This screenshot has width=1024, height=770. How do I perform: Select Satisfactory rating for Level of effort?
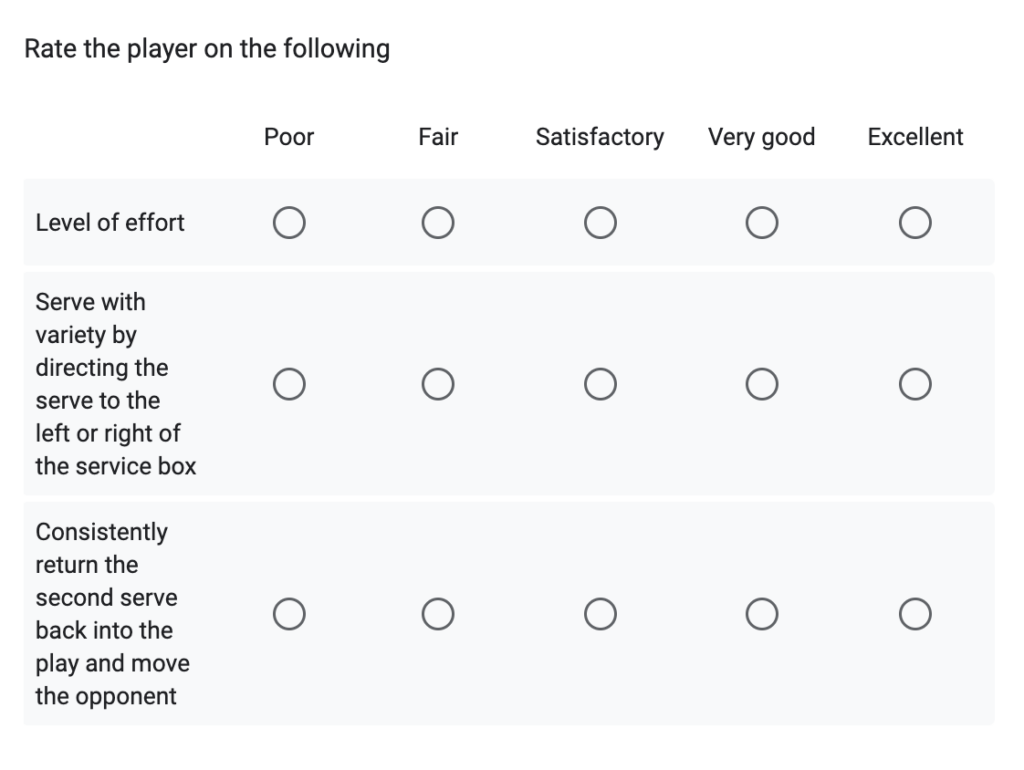(x=600, y=222)
